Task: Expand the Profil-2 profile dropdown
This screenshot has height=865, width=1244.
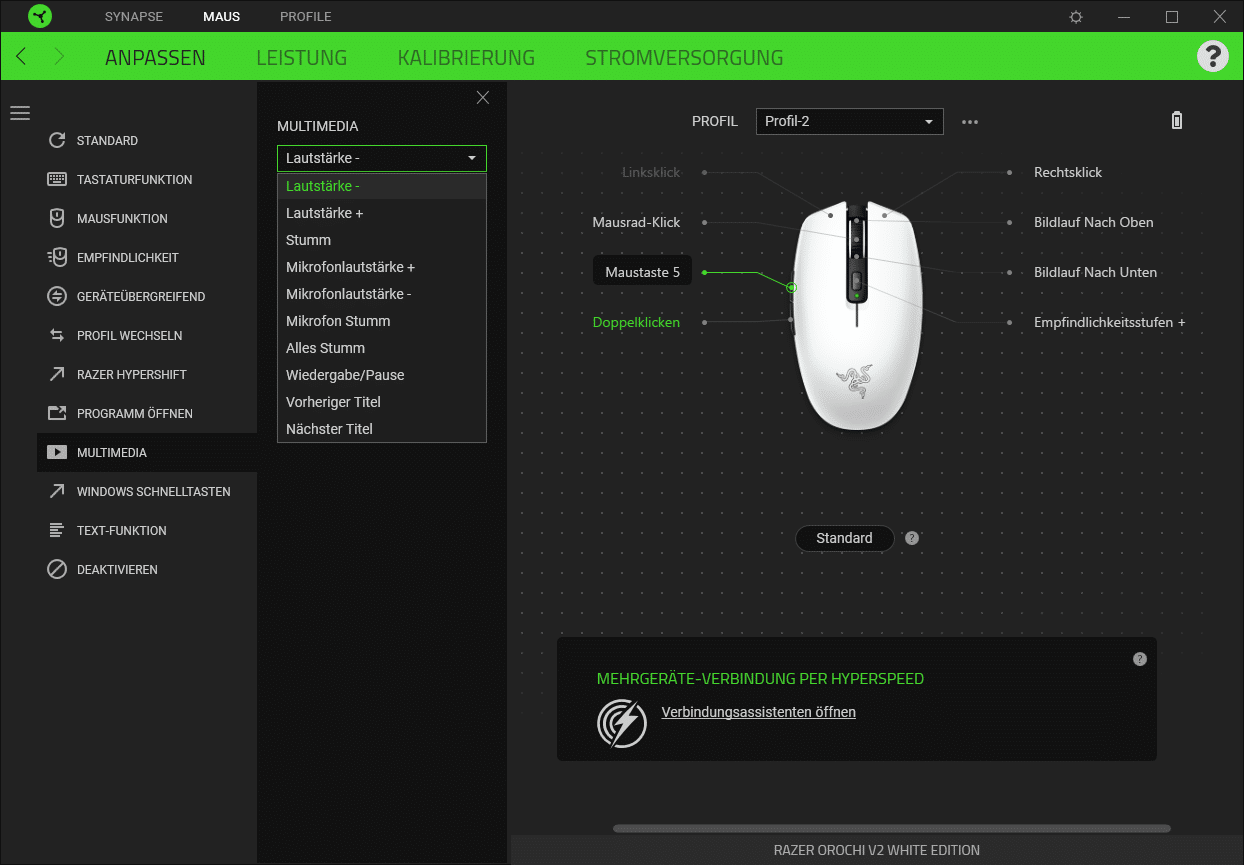Action: (x=849, y=121)
